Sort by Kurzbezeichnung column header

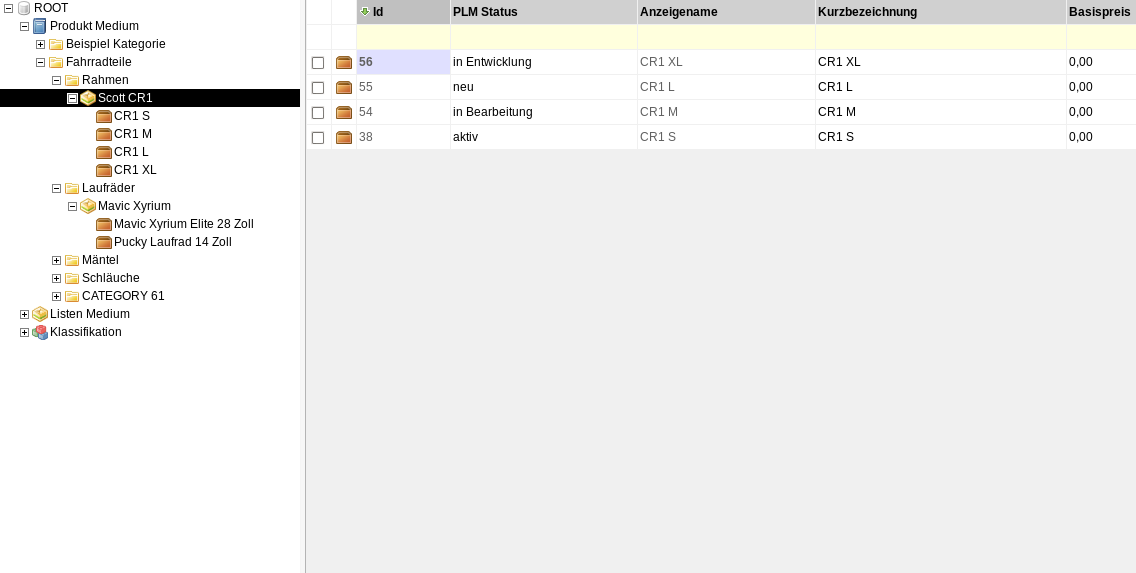click(x=867, y=12)
